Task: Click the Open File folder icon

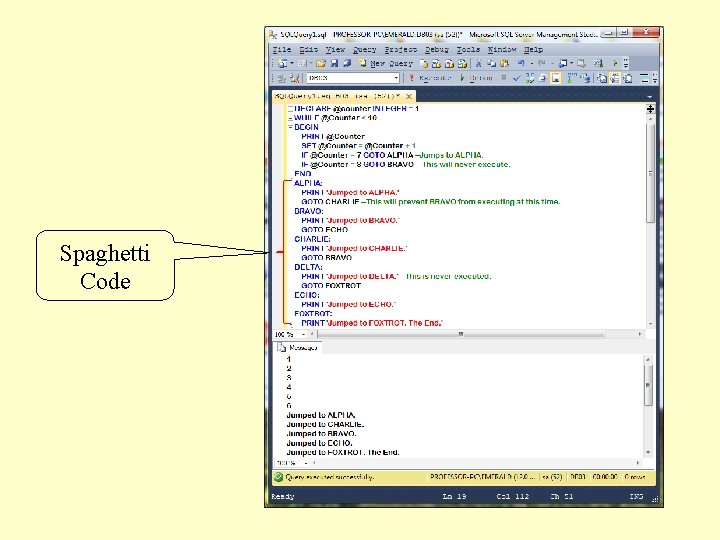Action: (x=321, y=63)
